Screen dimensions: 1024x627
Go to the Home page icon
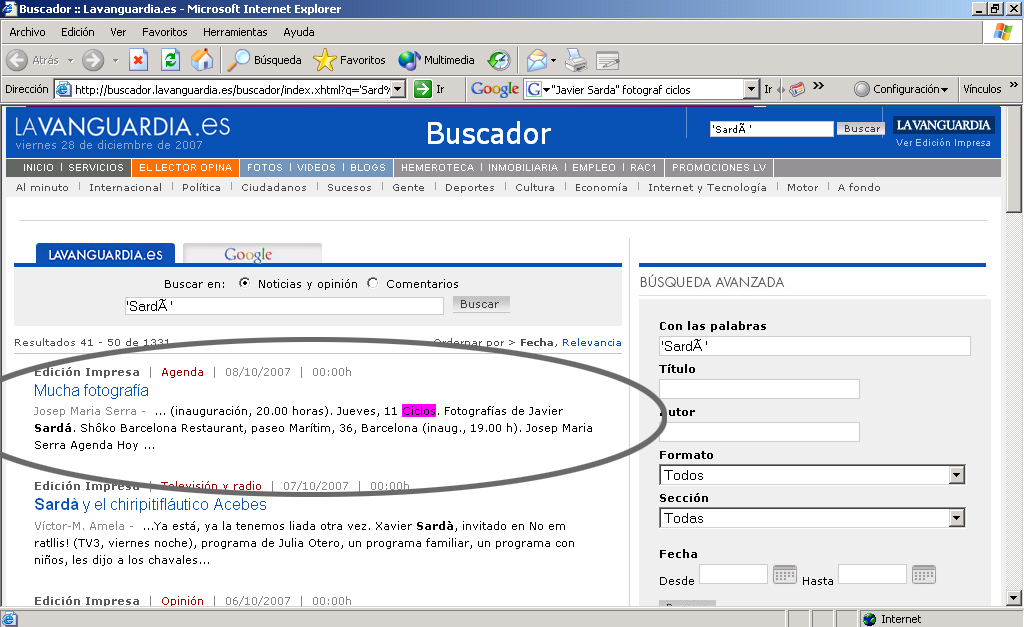tap(201, 60)
